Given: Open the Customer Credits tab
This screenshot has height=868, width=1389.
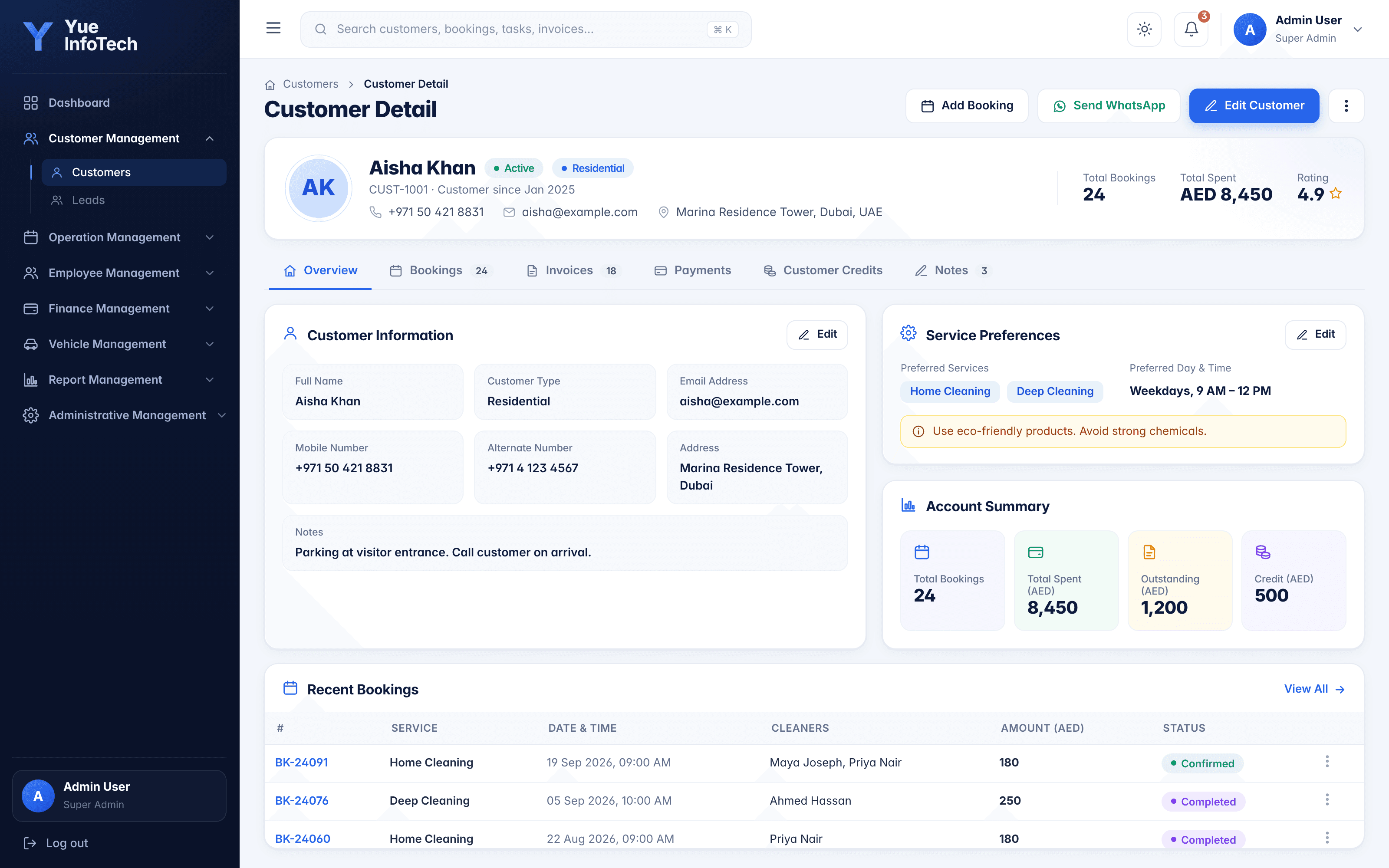Looking at the screenshot, I should pyautogui.click(x=823, y=270).
